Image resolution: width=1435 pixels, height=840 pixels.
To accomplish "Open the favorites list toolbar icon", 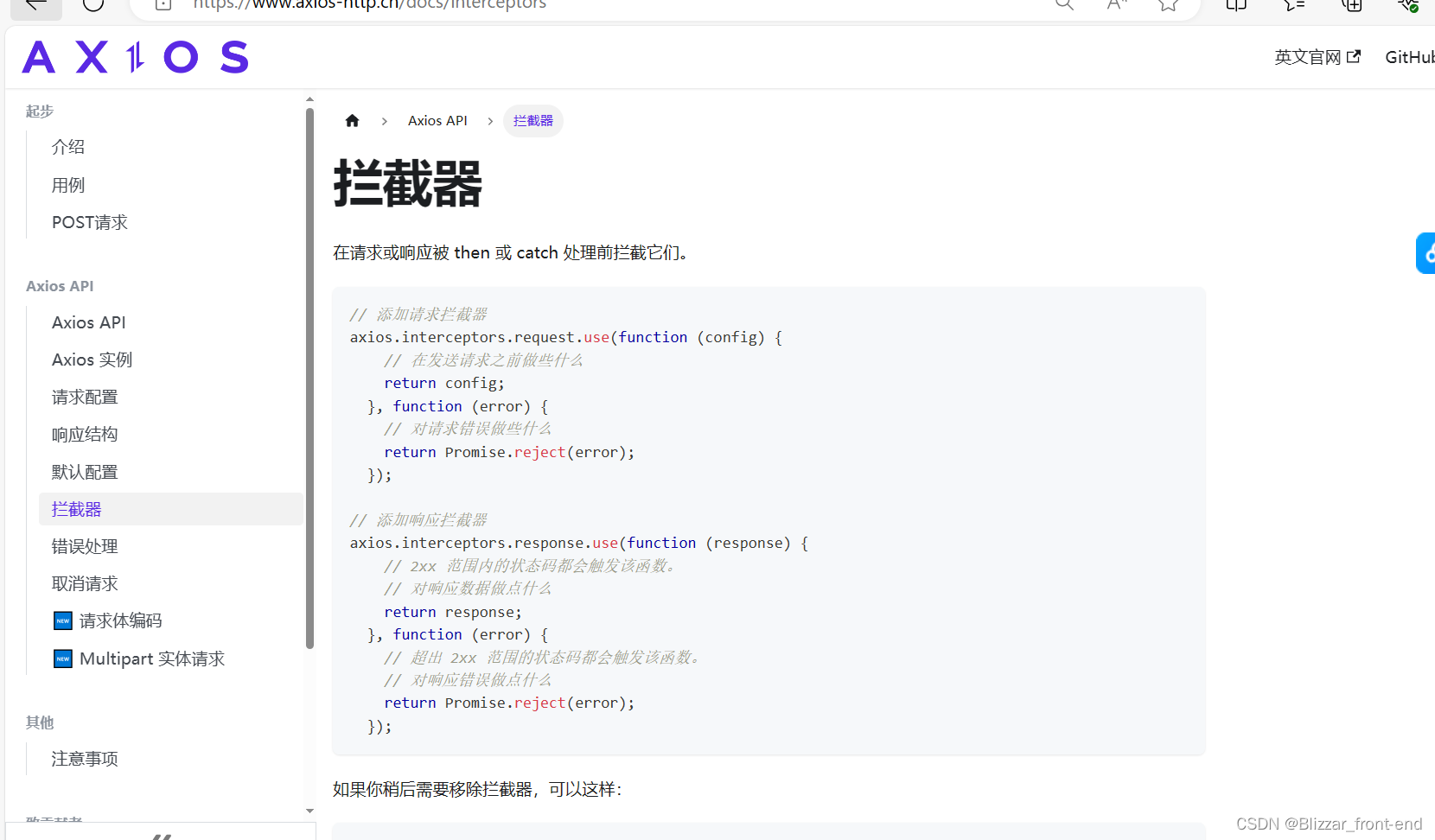I will (x=1294, y=4).
